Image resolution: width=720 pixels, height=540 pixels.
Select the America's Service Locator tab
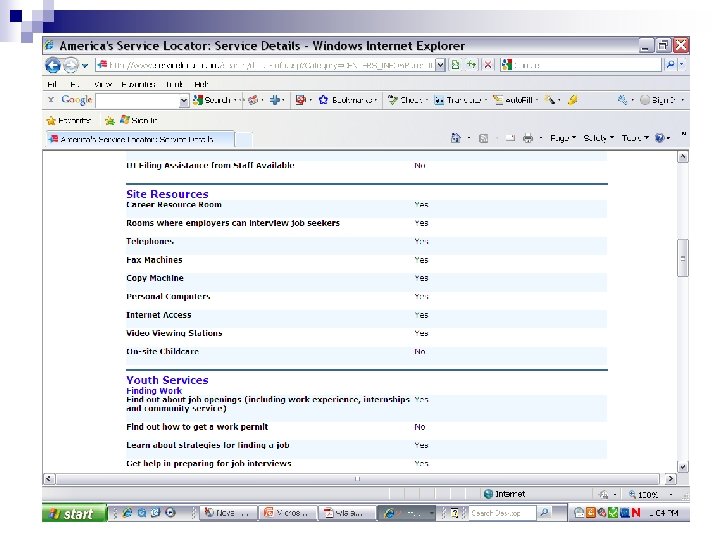(140, 139)
